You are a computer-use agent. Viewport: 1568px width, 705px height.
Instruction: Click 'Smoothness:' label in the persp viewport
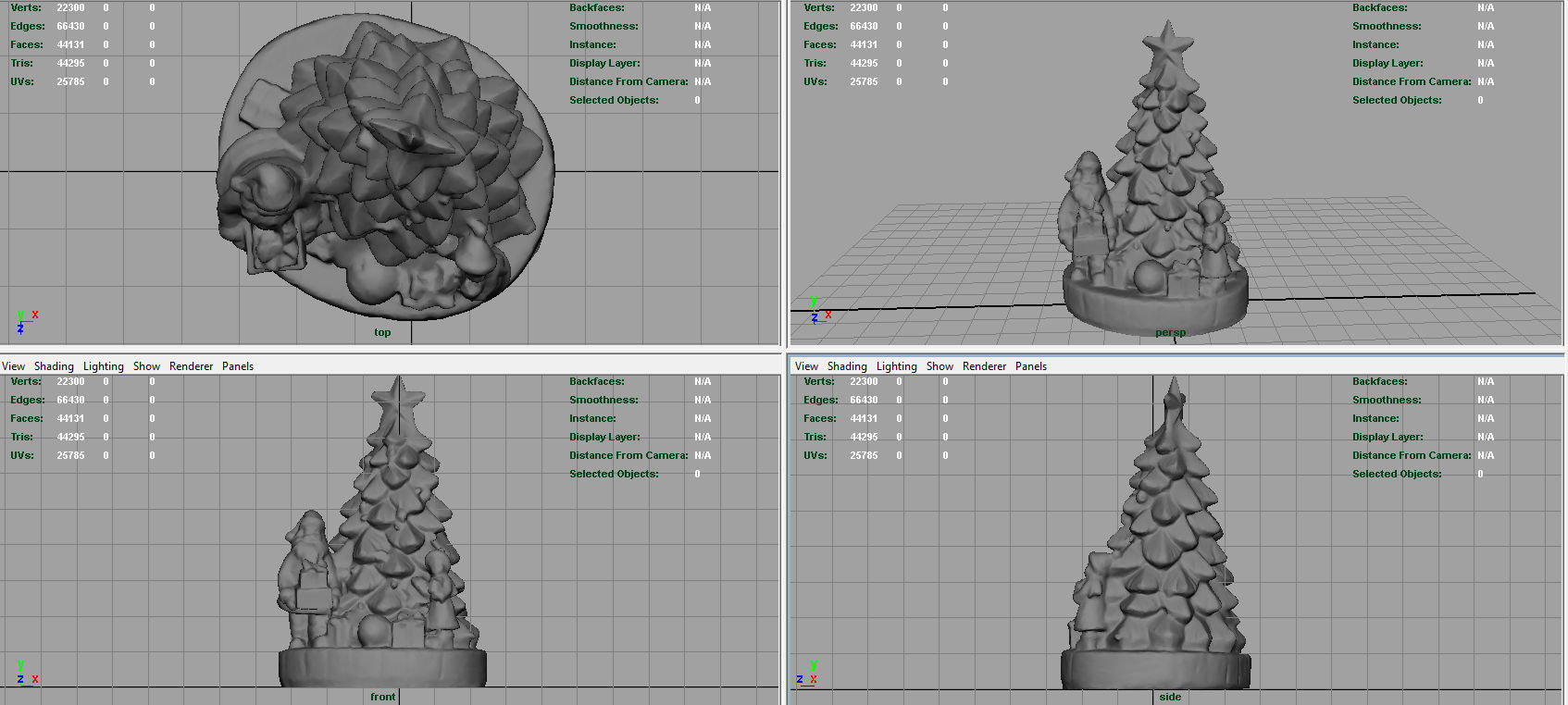1387,26
